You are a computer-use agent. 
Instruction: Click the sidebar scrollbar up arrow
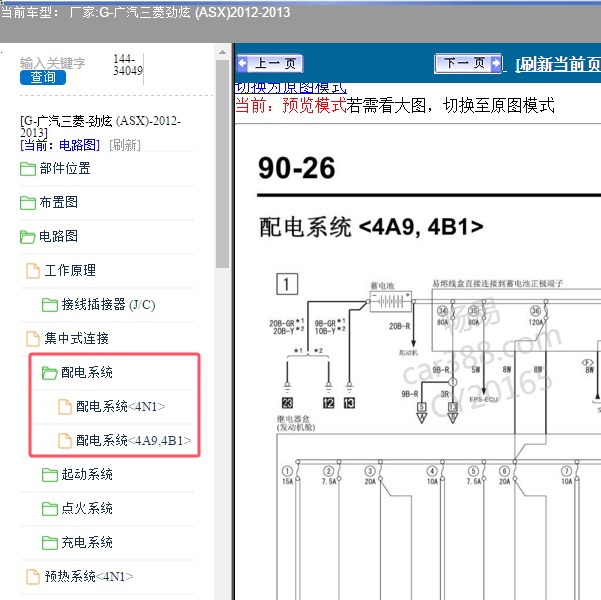coord(222,52)
